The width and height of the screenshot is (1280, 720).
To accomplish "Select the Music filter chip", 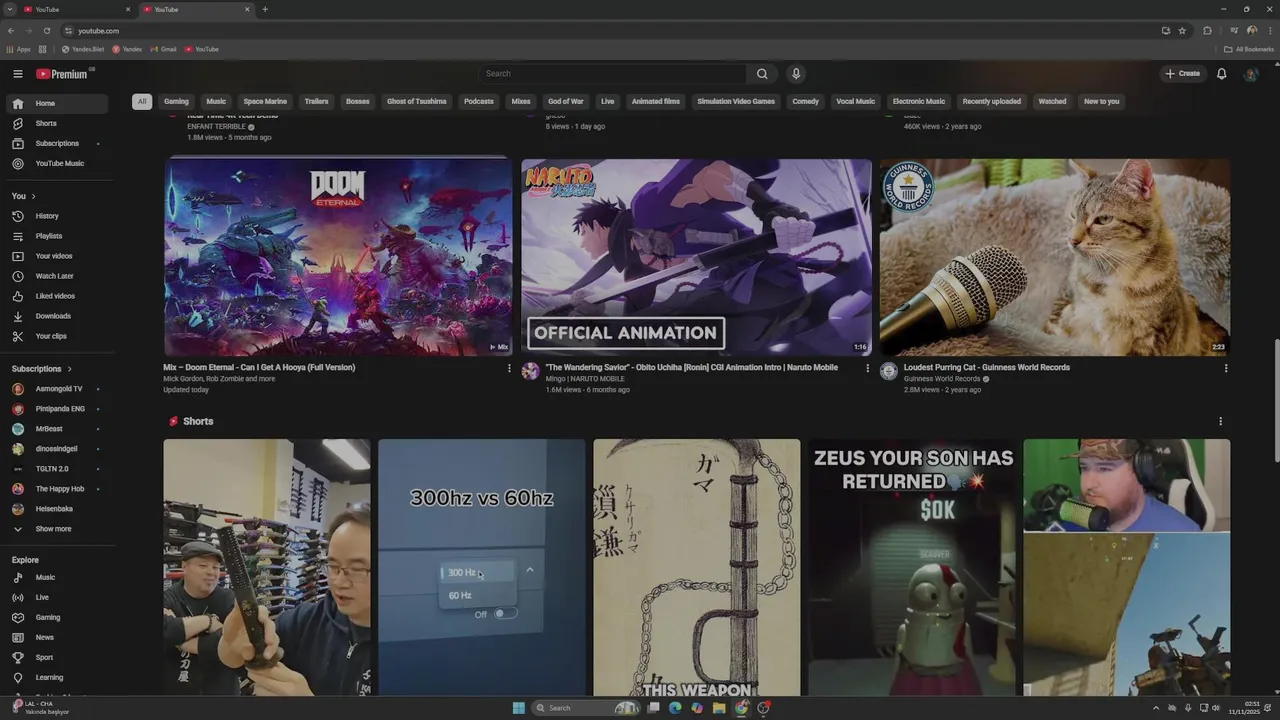I will 216,101.
